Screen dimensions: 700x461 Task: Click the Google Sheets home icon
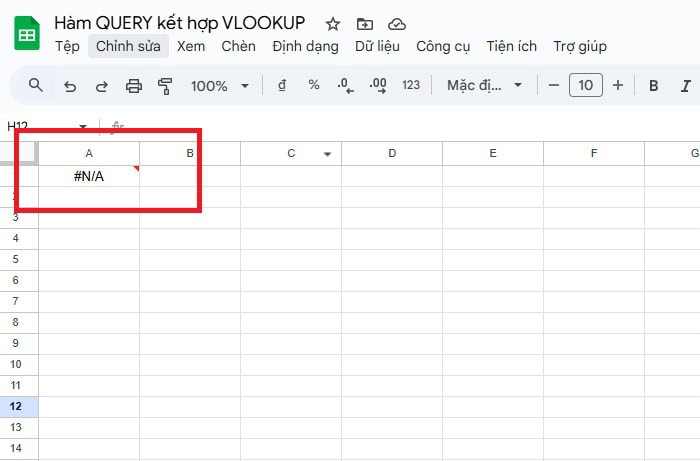(26, 35)
